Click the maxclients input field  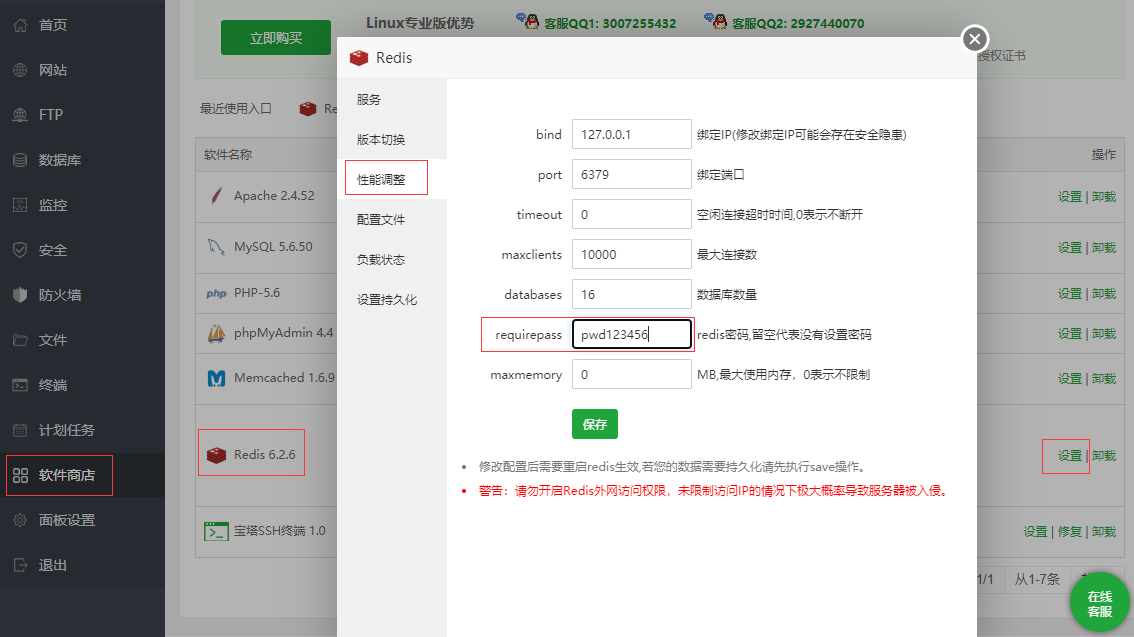point(631,255)
